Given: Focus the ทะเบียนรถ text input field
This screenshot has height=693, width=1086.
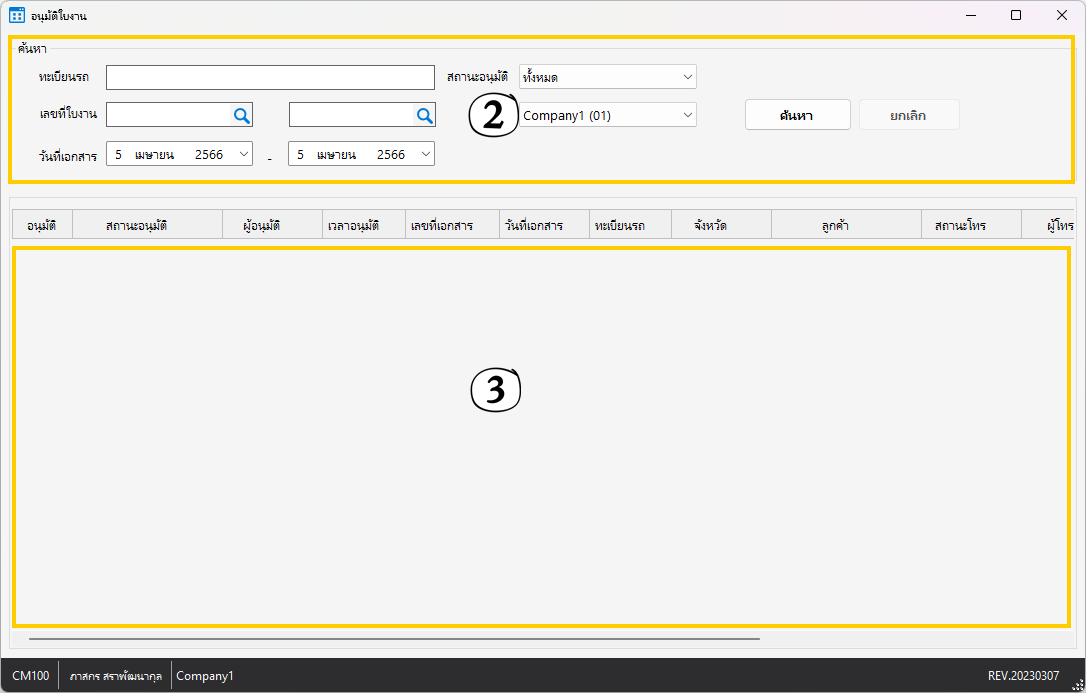Looking at the screenshot, I should pos(270,78).
